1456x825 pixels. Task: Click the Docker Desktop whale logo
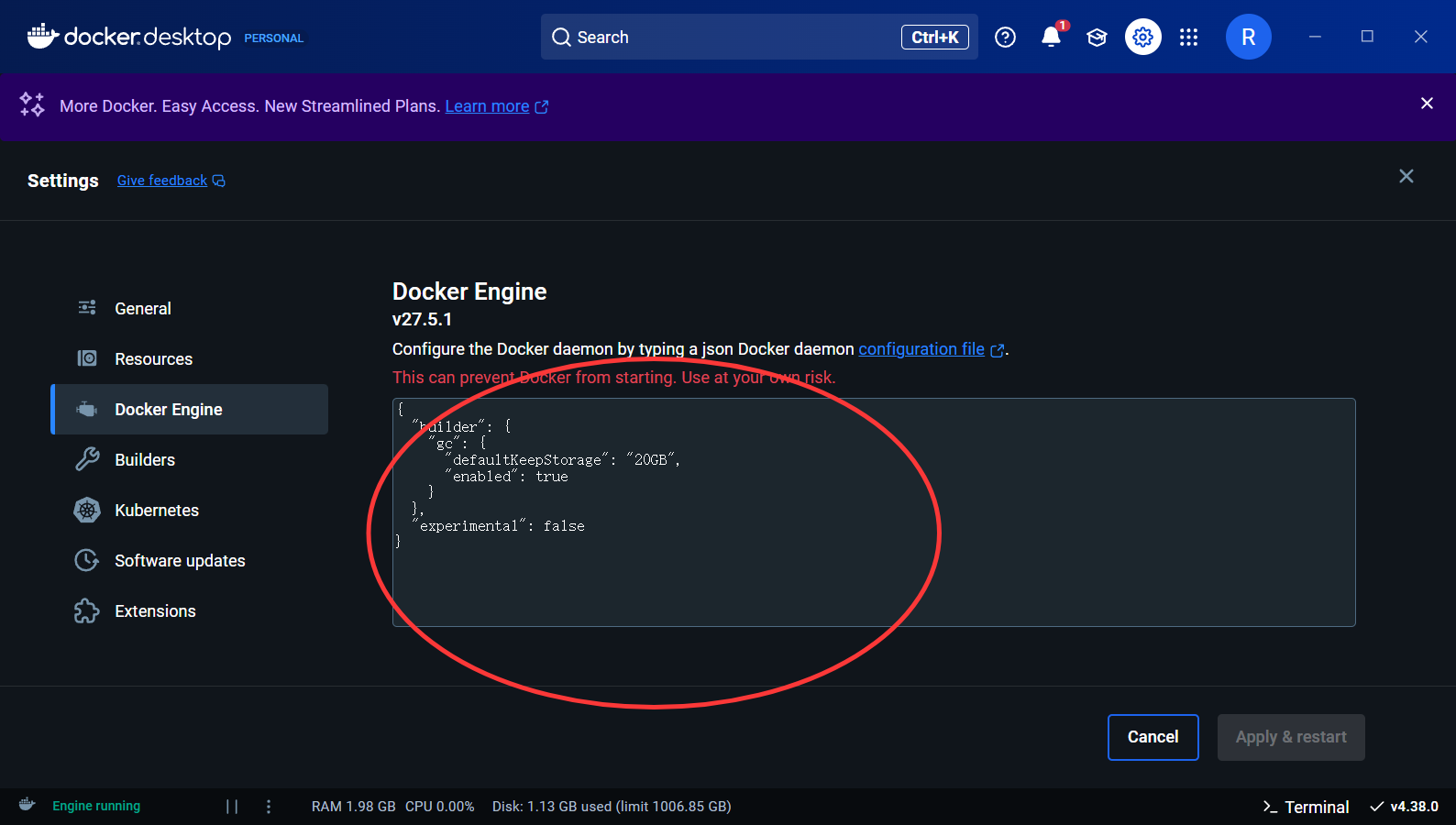coord(42,36)
